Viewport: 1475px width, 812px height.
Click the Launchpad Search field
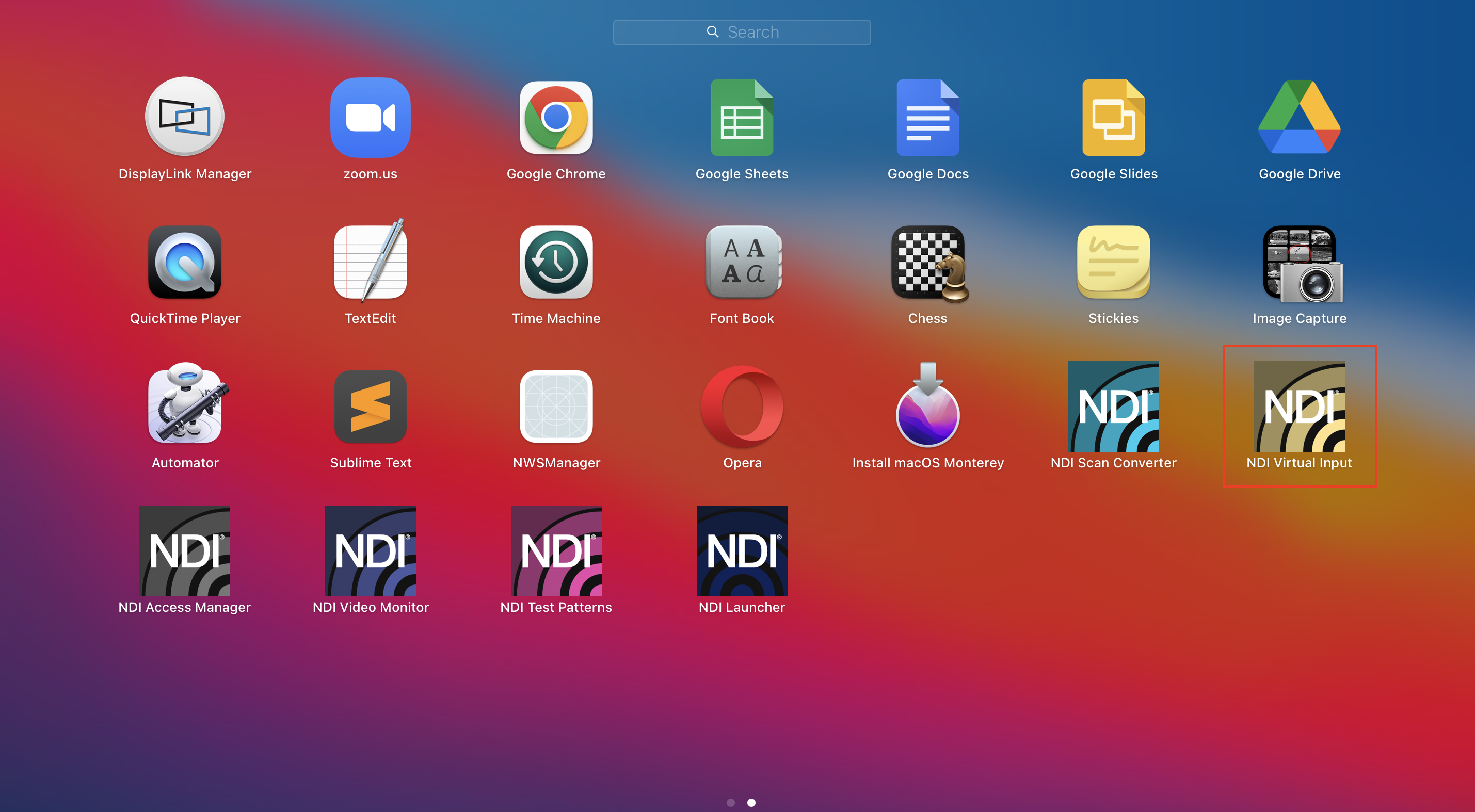[x=742, y=32]
